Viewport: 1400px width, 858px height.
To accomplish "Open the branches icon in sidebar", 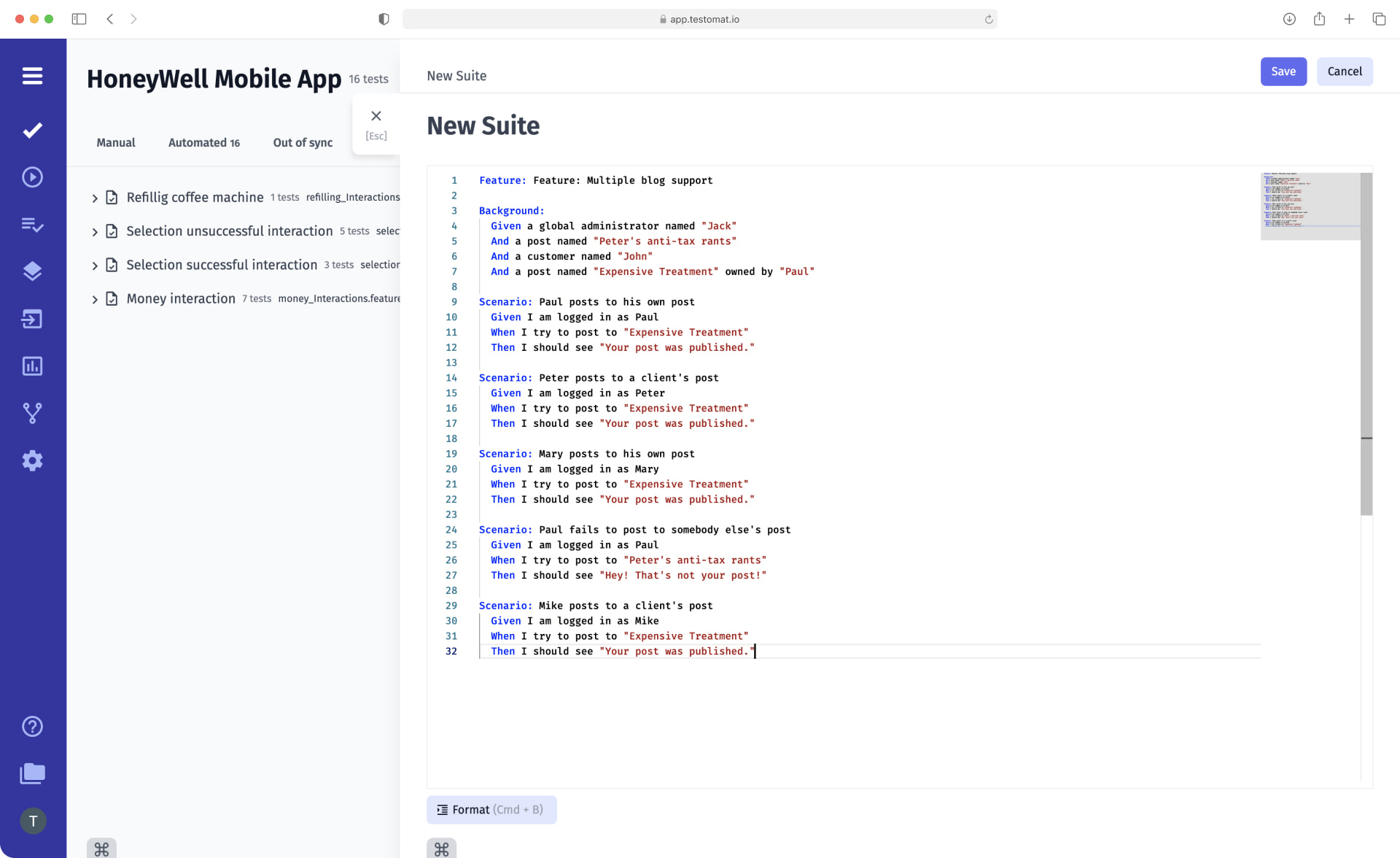I will click(33, 413).
